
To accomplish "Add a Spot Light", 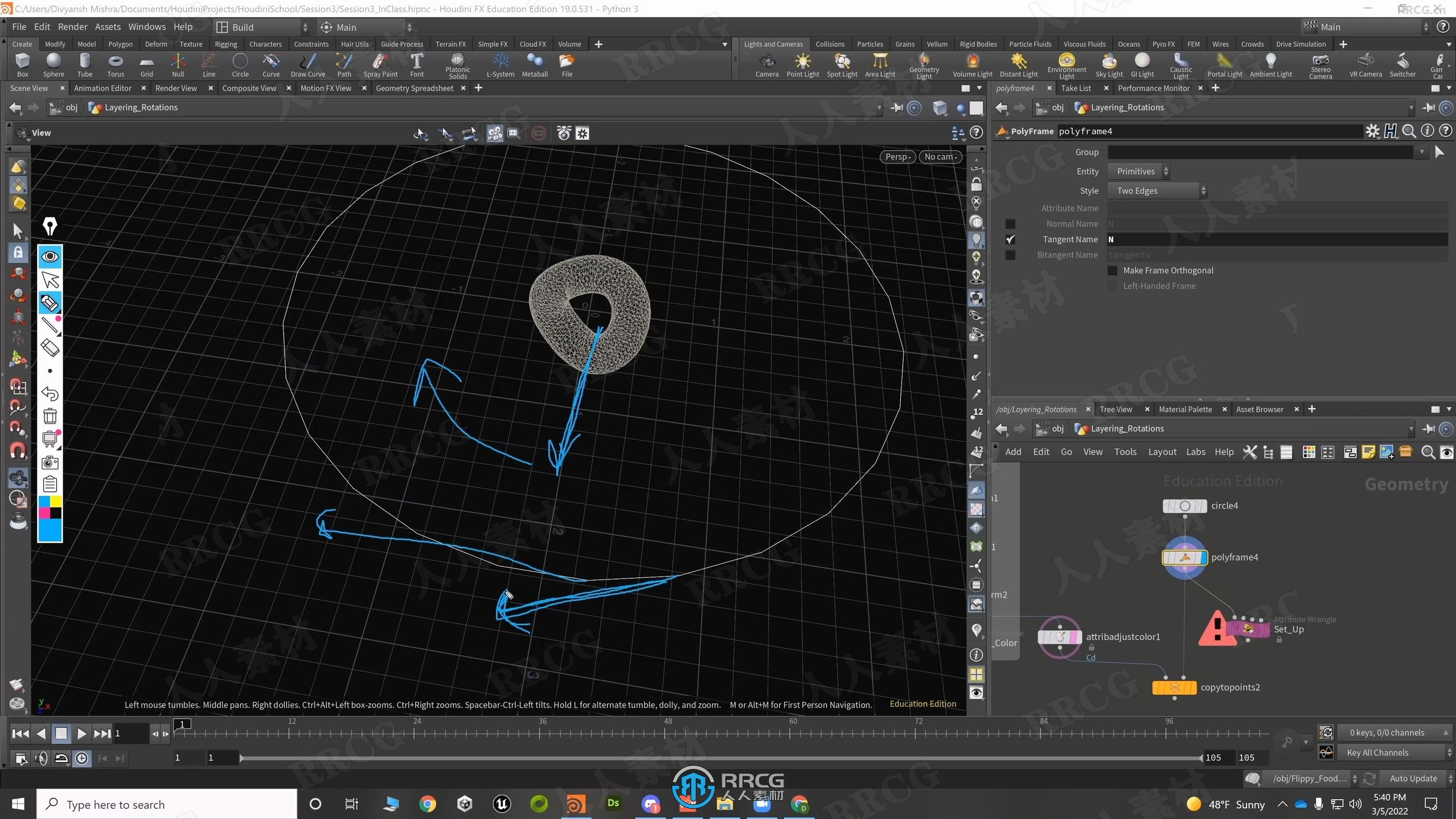I will [x=842, y=65].
